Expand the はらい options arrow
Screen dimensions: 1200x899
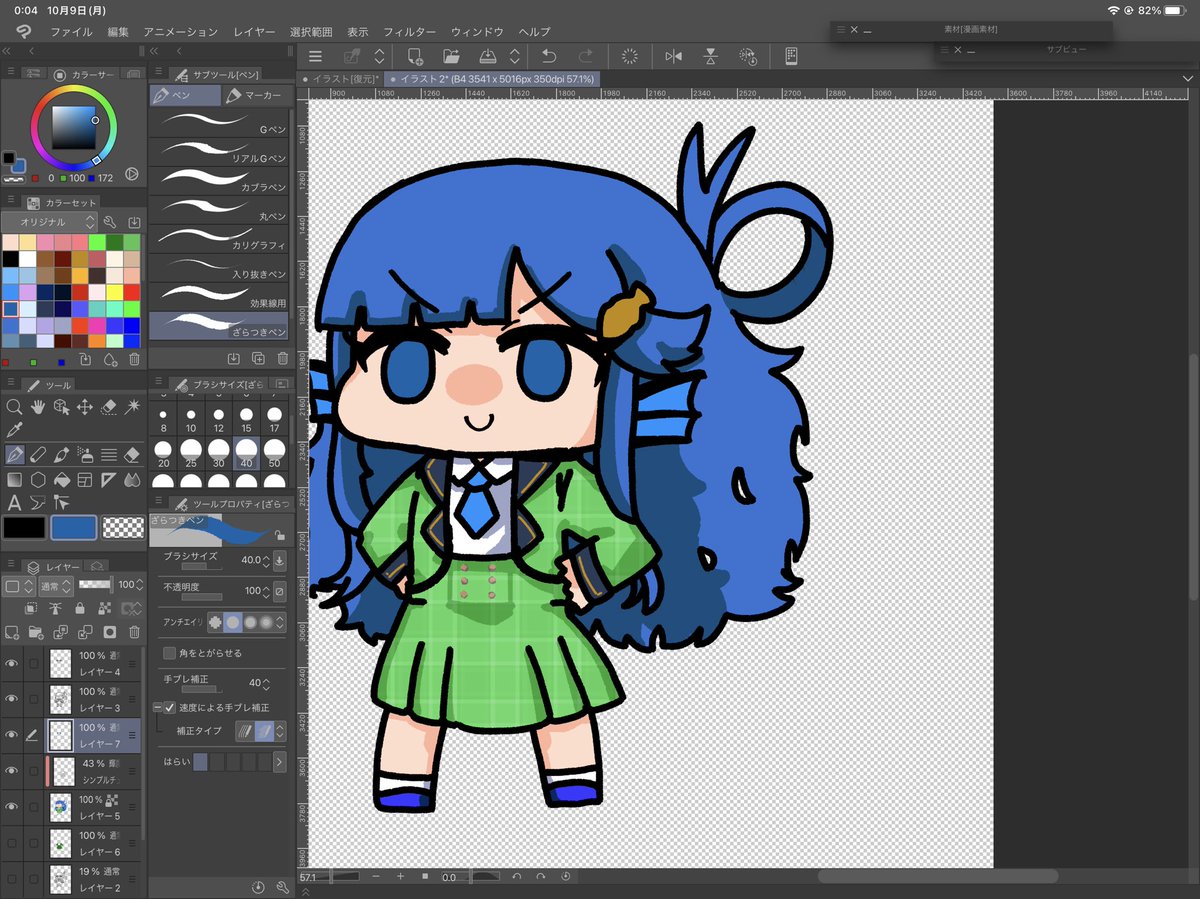click(279, 762)
